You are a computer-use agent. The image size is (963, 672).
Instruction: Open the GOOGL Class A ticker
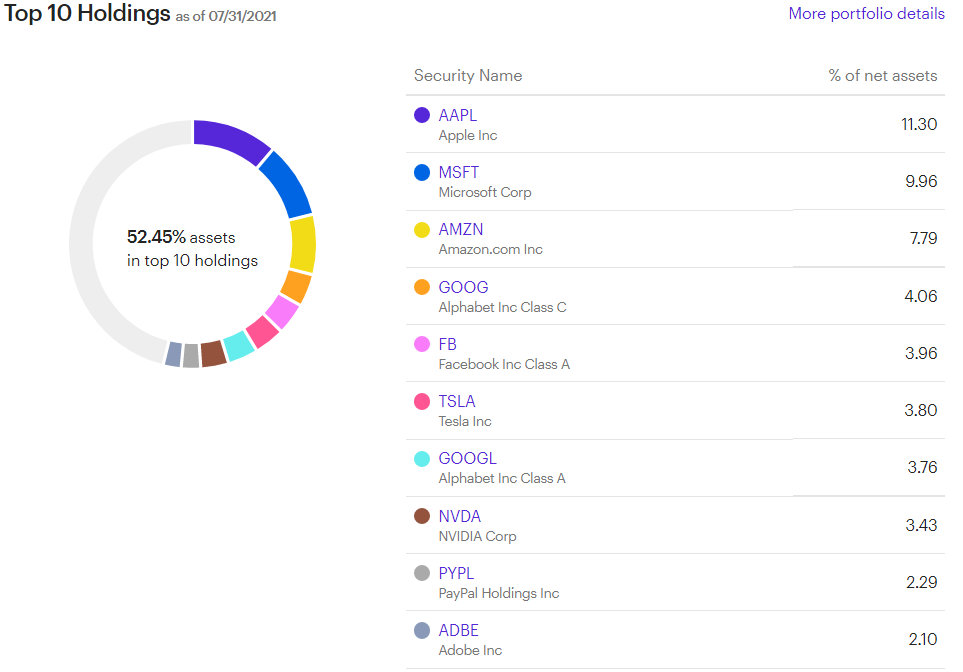pos(467,458)
